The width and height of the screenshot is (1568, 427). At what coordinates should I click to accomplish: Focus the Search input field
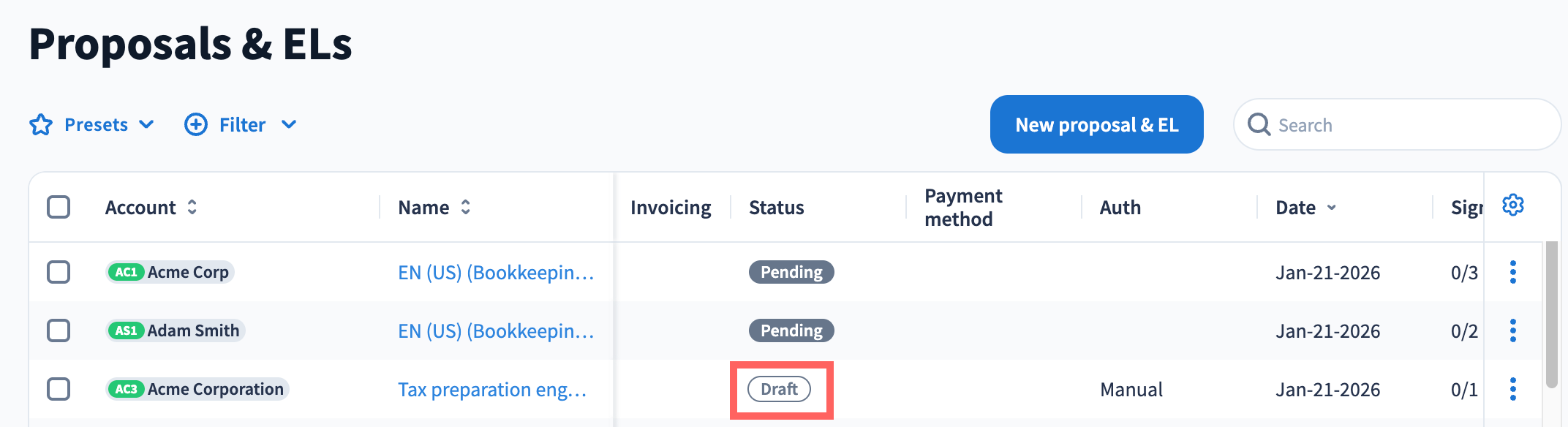click(1411, 125)
